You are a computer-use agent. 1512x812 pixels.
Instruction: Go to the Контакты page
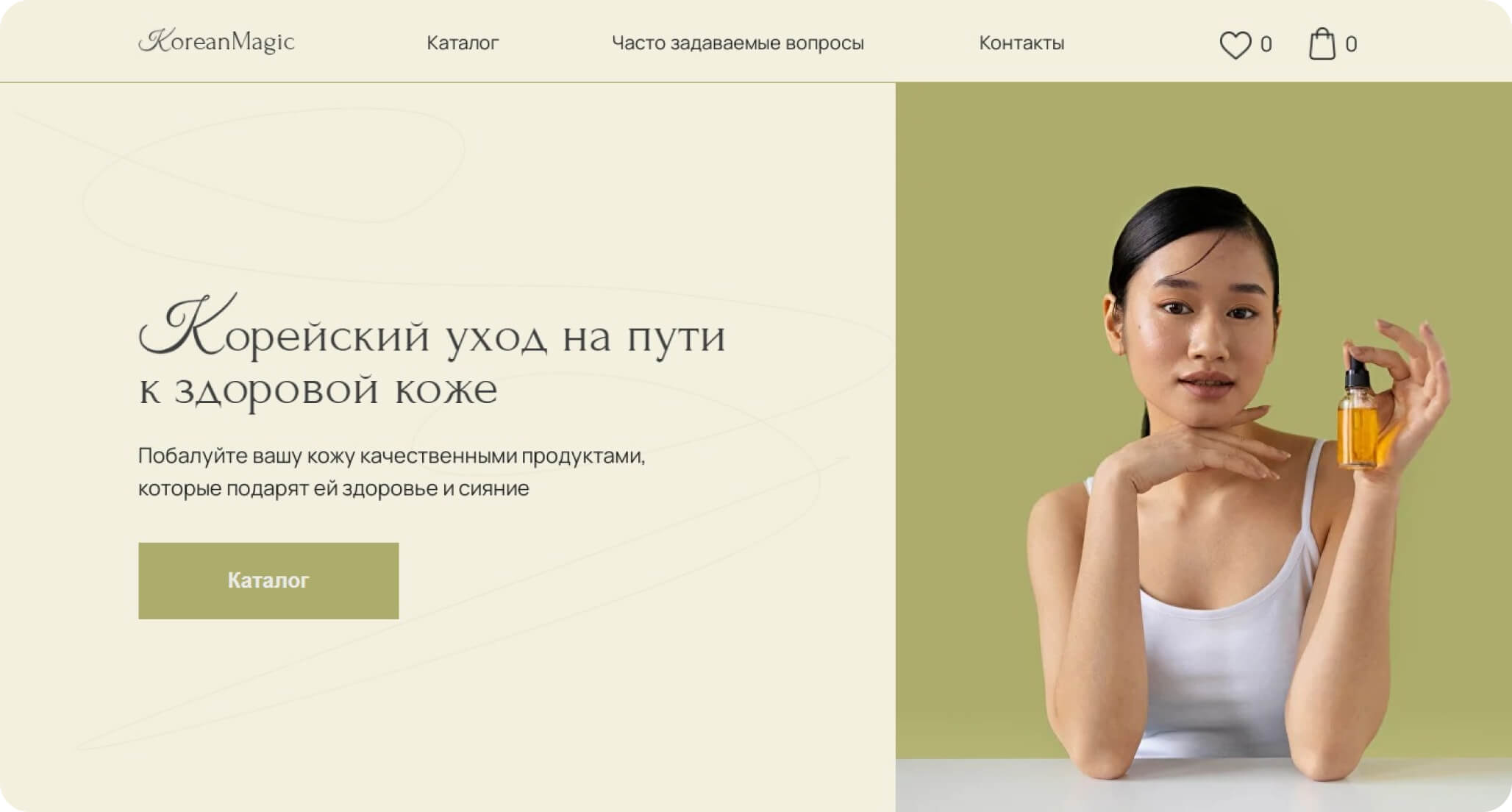[x=1021, y=43]
